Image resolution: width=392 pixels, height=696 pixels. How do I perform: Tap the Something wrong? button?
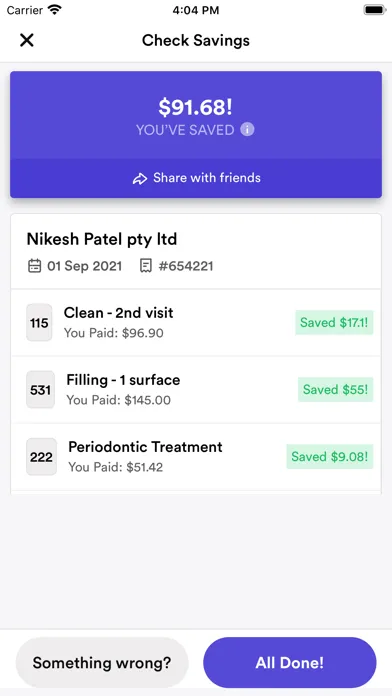[102, 663]
